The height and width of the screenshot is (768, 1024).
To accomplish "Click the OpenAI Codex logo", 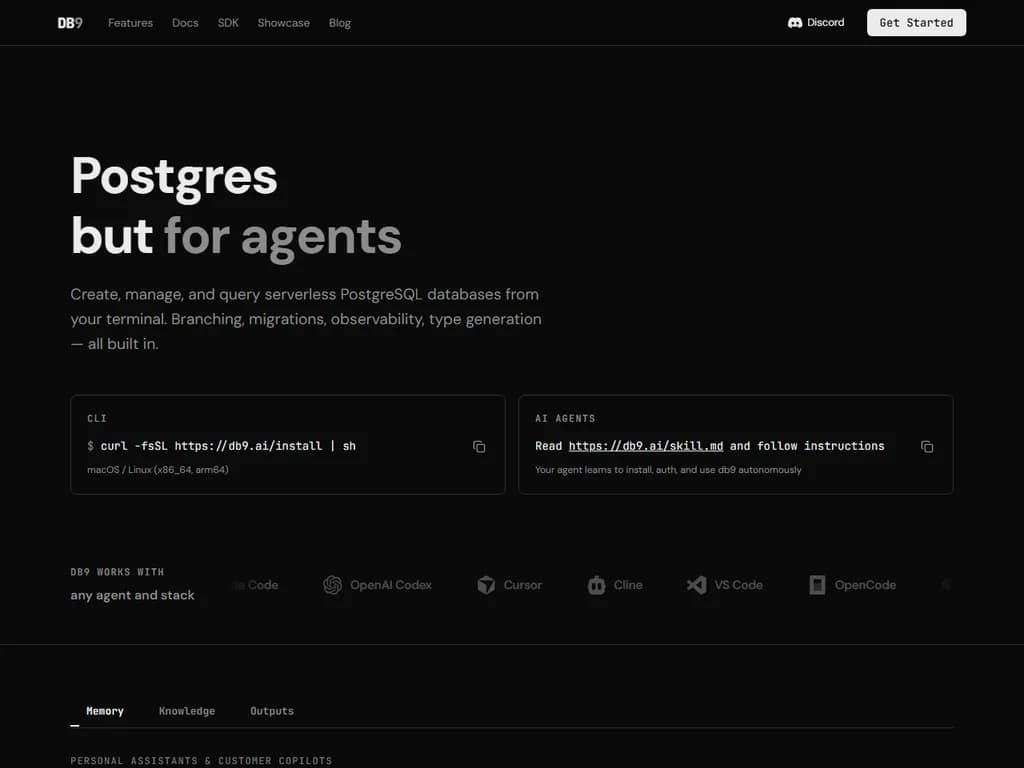I will coord(333,585).
